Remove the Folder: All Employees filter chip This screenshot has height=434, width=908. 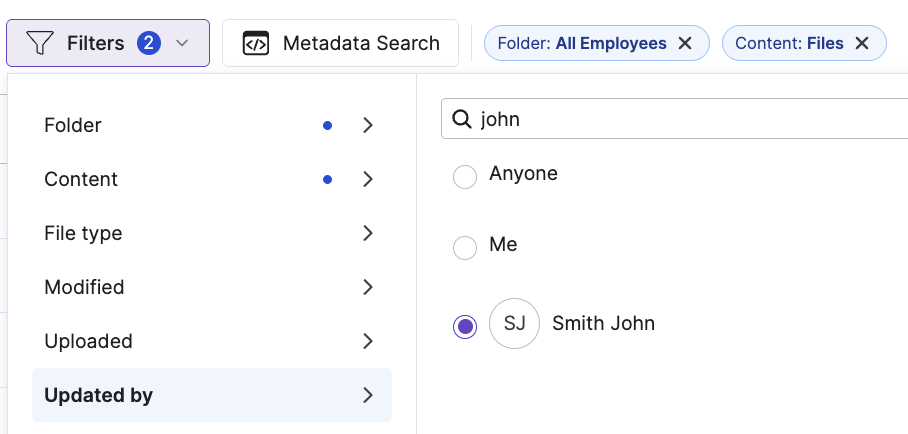point(685,43)
